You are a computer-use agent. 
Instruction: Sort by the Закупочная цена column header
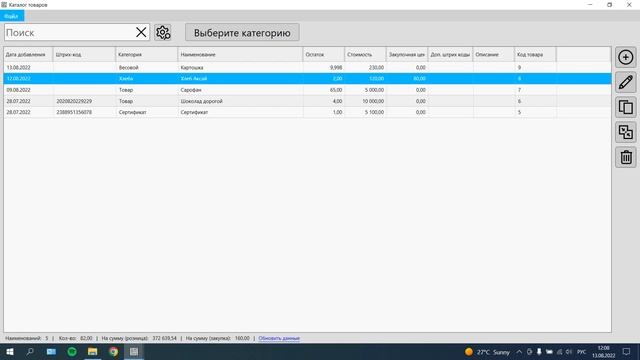407,54
